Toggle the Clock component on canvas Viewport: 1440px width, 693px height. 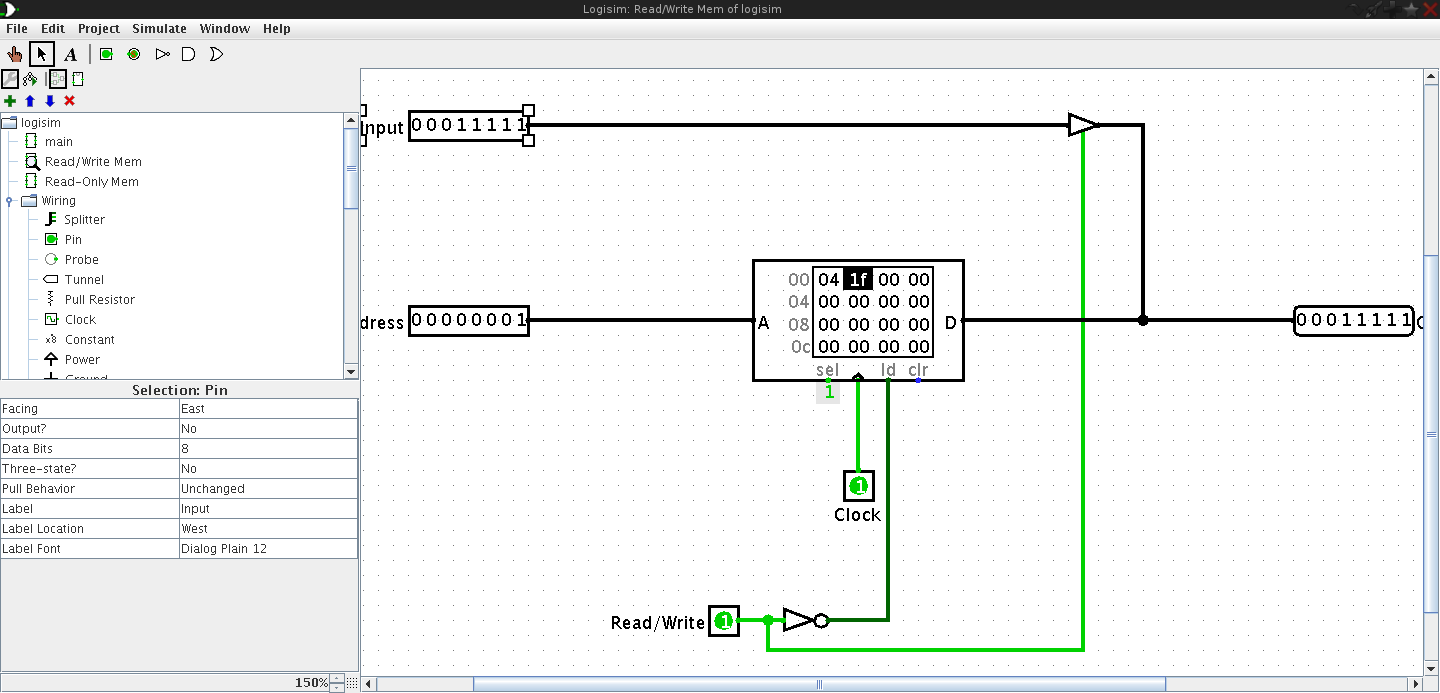[858, 486]
